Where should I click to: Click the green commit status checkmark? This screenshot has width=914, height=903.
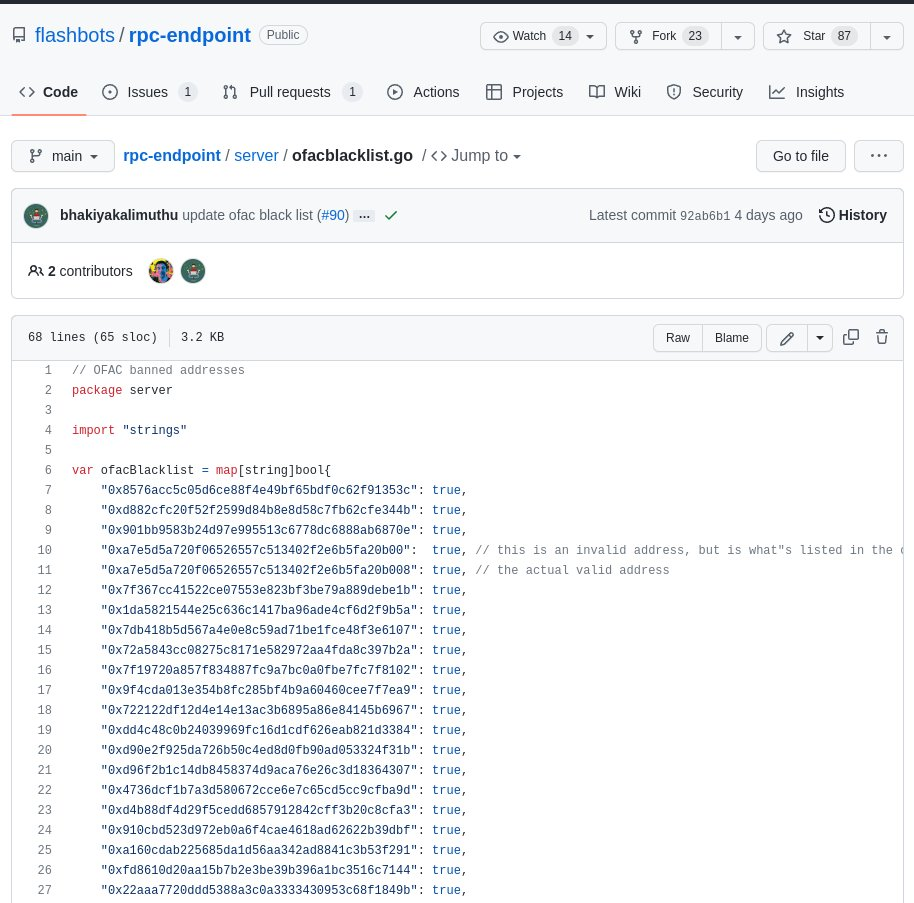(x=391, y=216)
